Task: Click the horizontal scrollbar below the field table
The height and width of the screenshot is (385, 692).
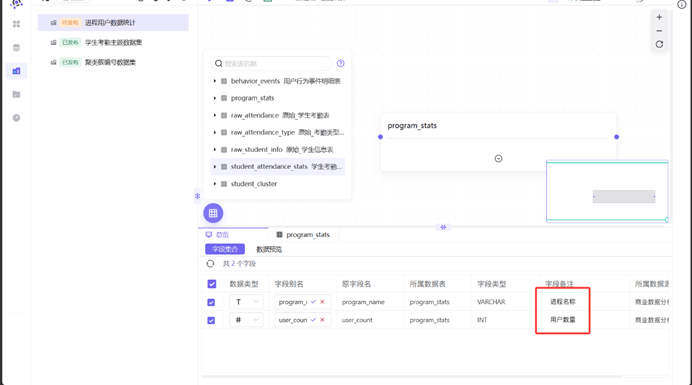Action: (412, 377)
